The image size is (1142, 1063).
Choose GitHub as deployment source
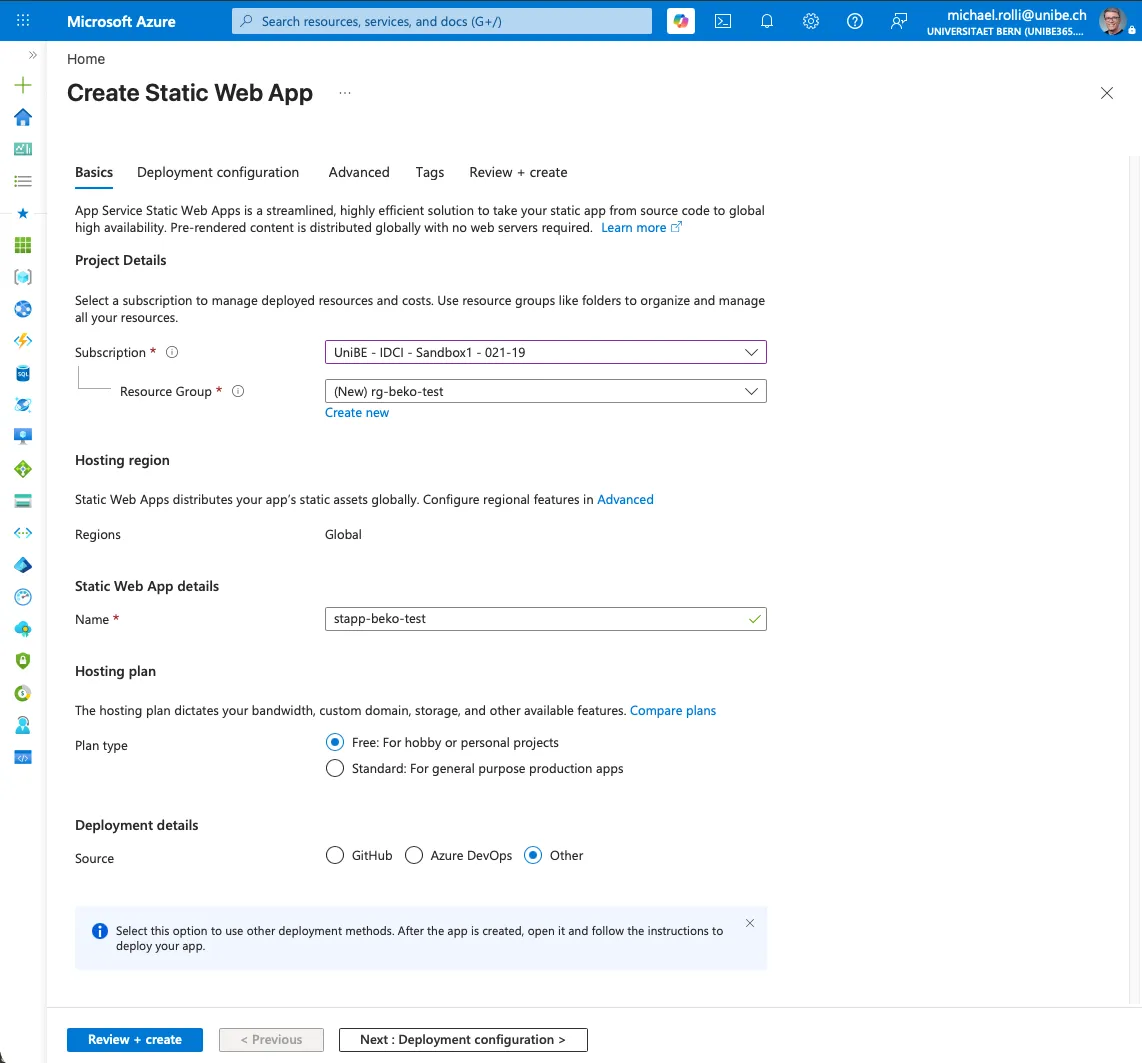coord(334,855)
